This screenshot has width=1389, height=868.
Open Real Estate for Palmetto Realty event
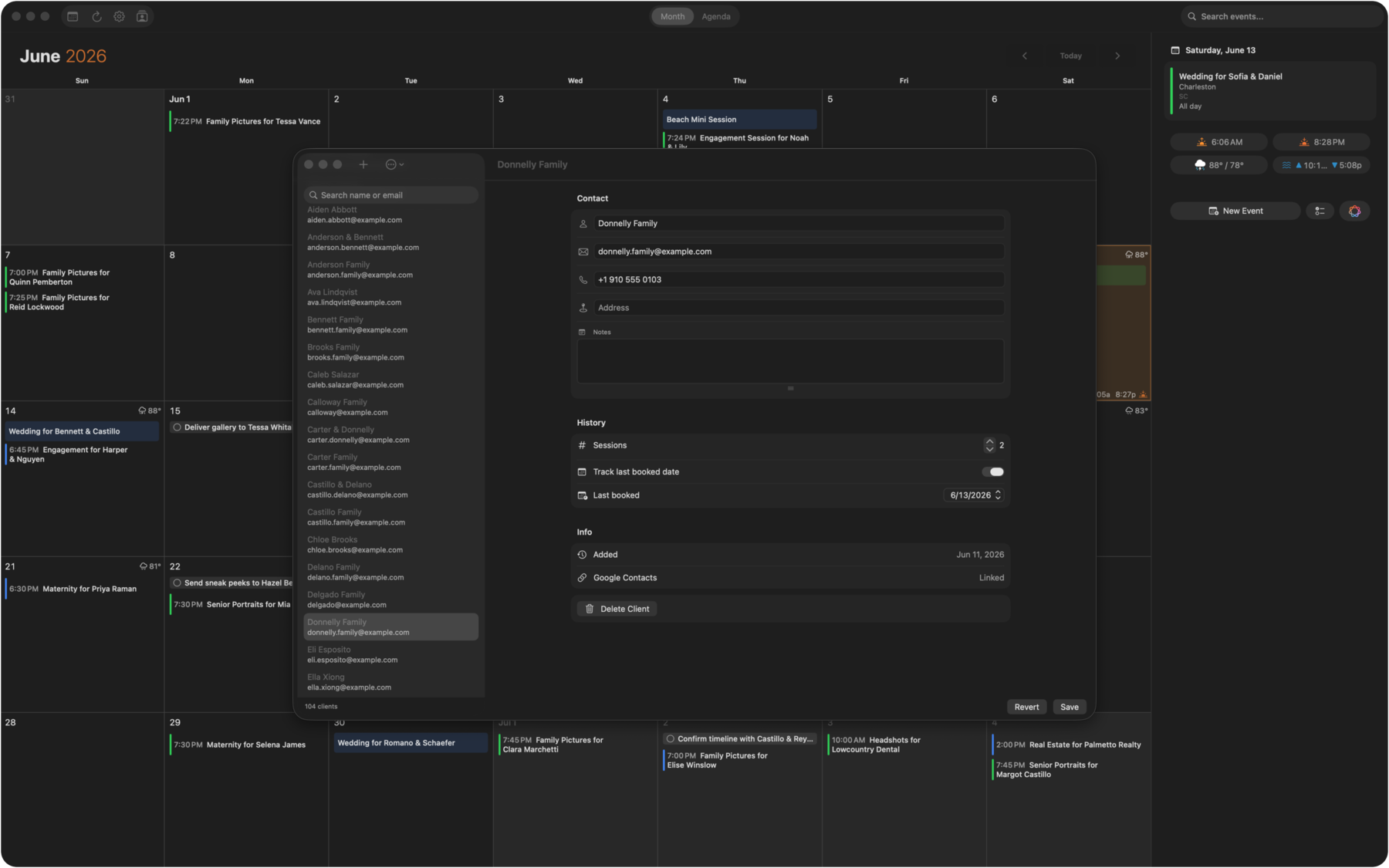[1069, 745]
